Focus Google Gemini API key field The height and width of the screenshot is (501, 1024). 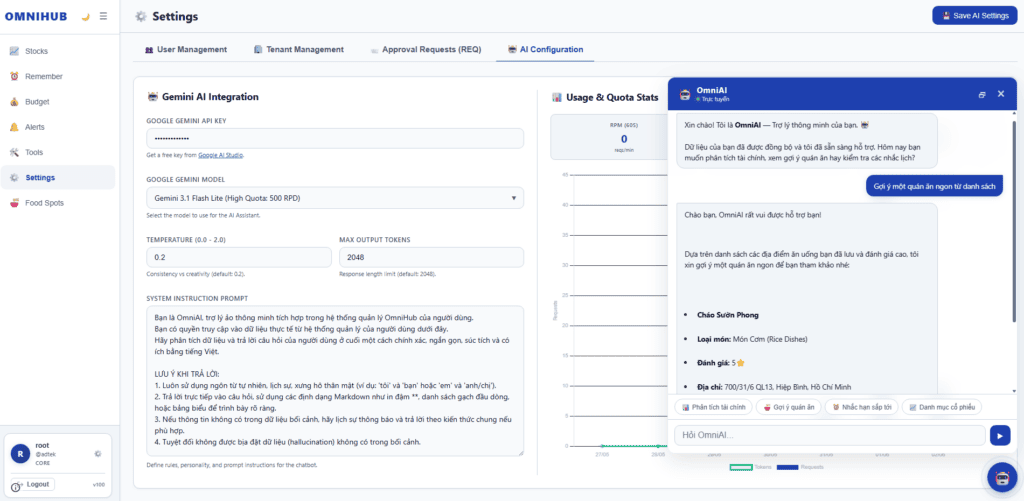click(x=335, y=138)
